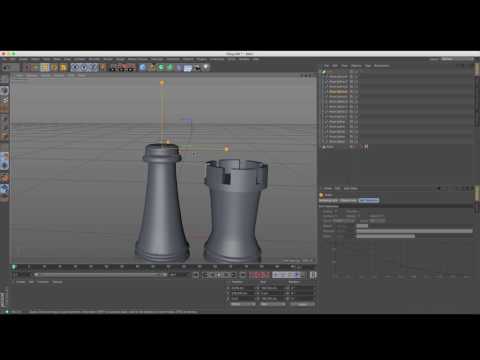Image resolution: width=480 pixels, height=360 pixels.
Task: Click the red Record Active Objects button
Action: coord(252,275)
